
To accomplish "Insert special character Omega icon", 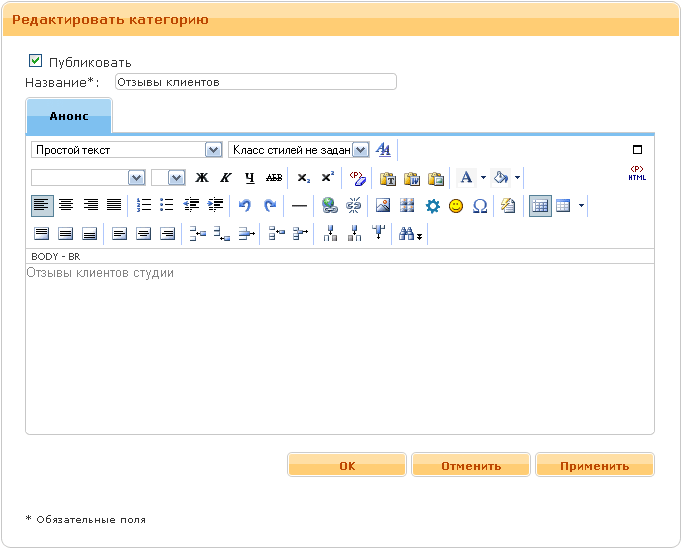I will coord(480,206).
